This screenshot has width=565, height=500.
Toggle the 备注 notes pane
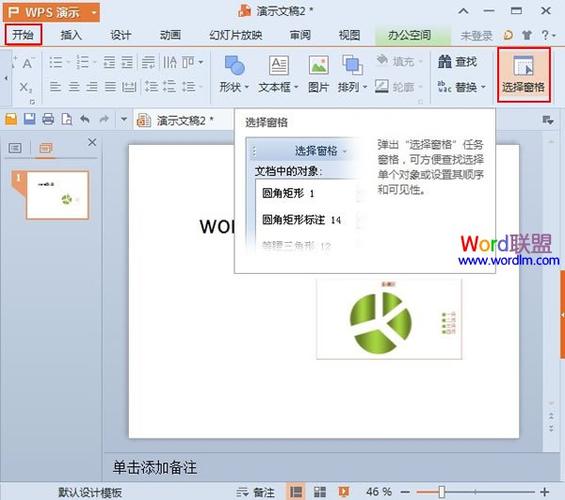[255, 492]
